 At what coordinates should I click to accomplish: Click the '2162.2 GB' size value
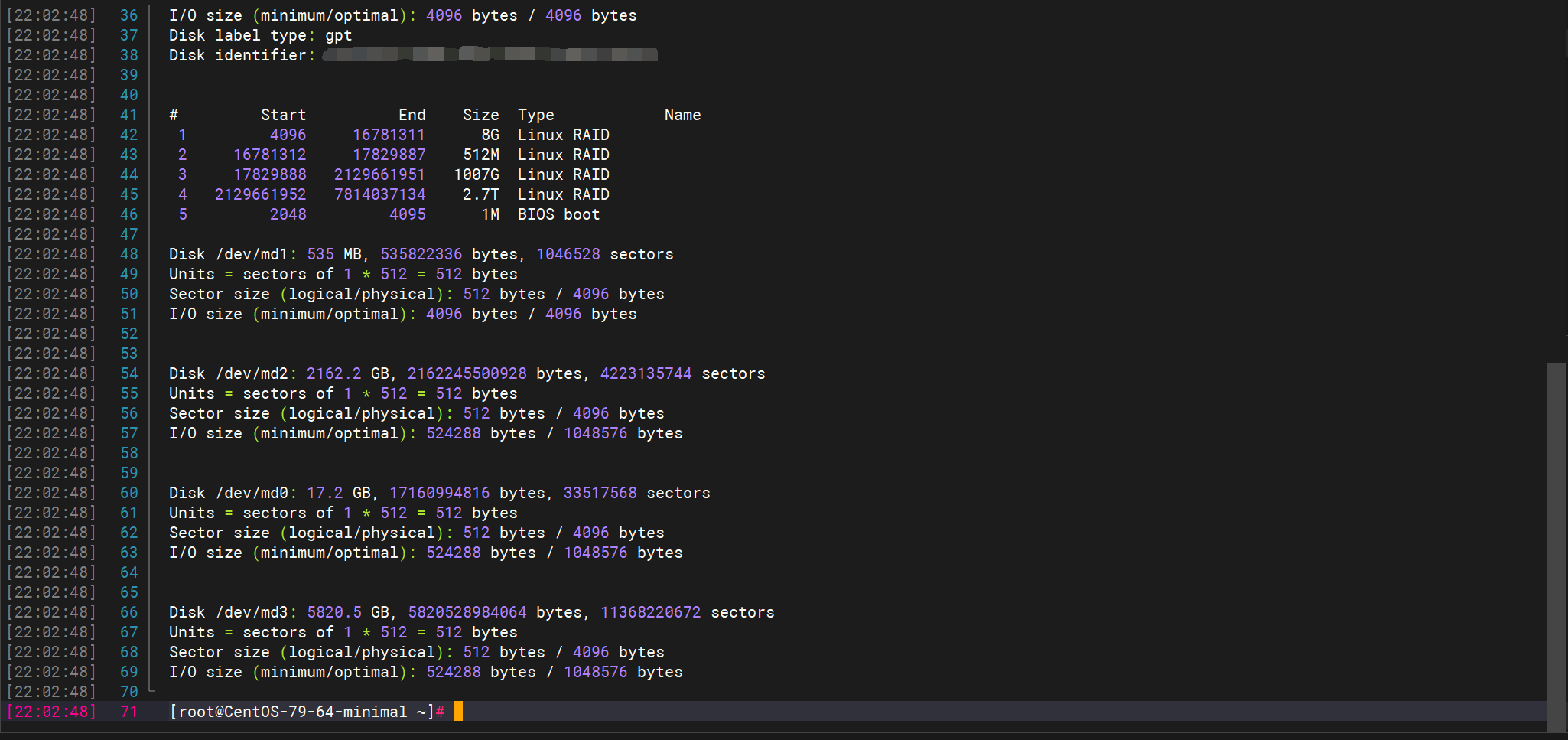point(348,373)
